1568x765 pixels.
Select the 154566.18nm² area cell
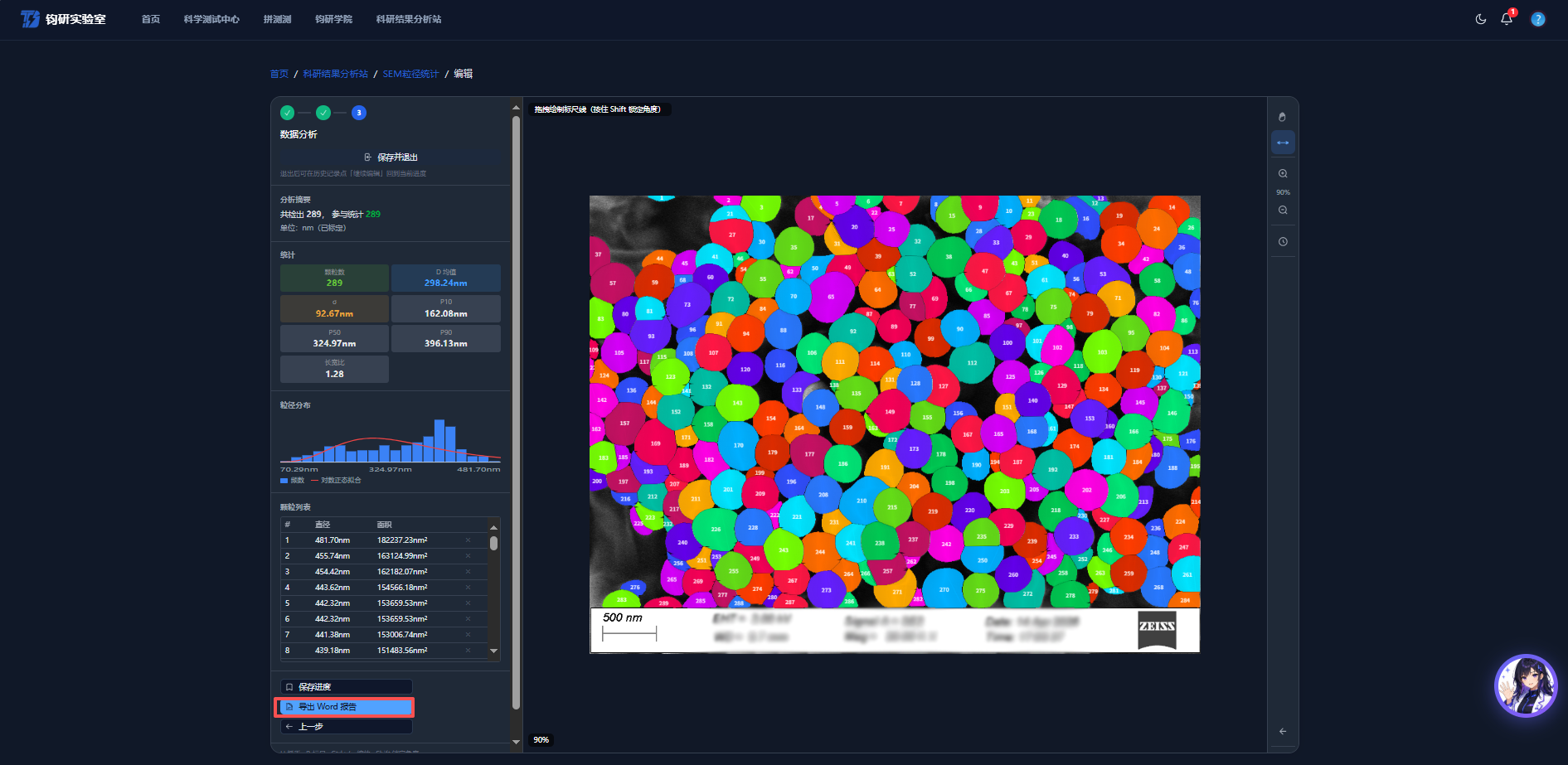pos(402,588)
